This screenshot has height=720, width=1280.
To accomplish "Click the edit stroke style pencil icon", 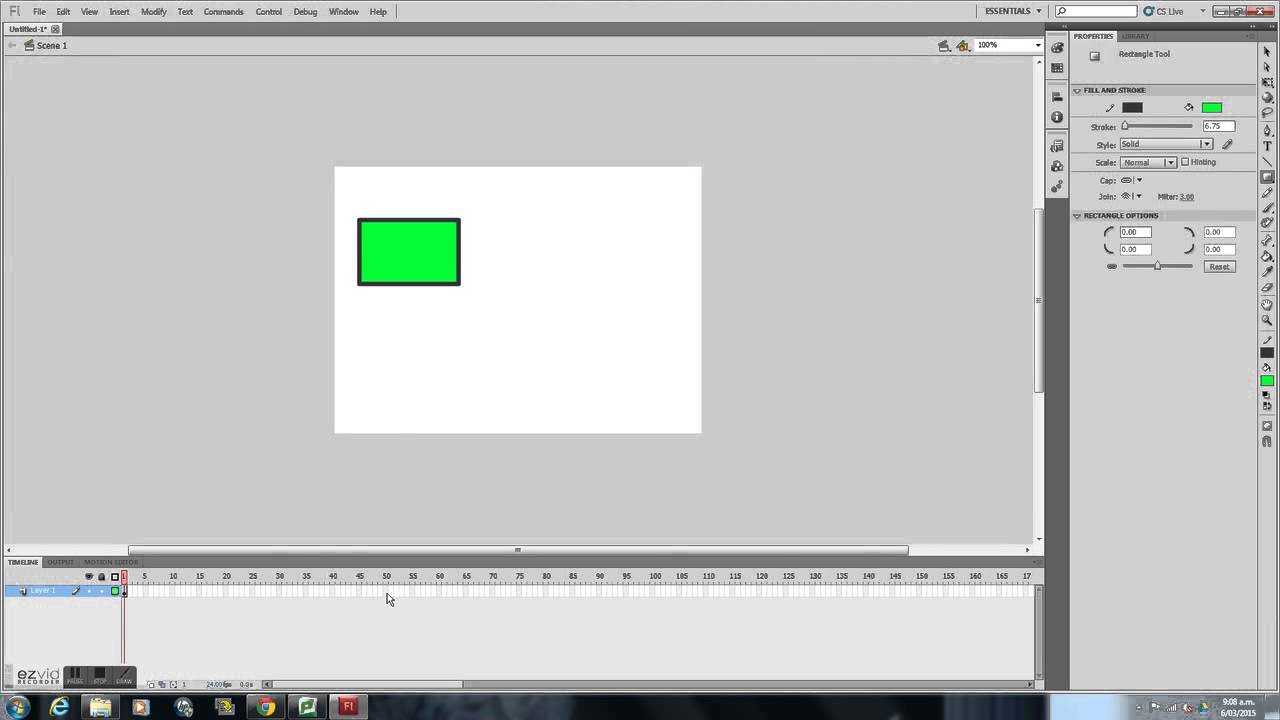I will tap(1228, 144).
